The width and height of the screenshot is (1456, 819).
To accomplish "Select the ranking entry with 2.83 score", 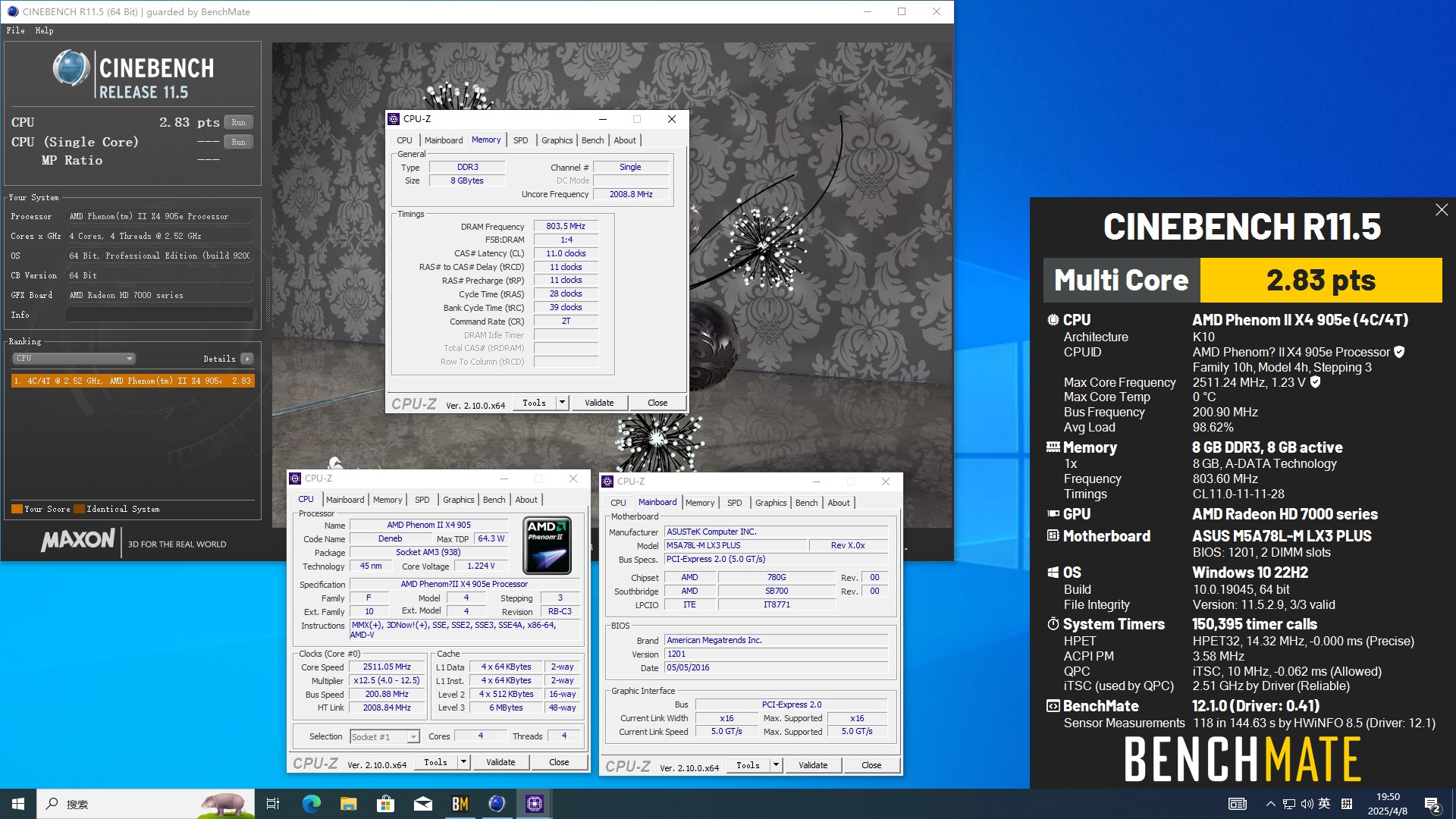I will (133, 381).
